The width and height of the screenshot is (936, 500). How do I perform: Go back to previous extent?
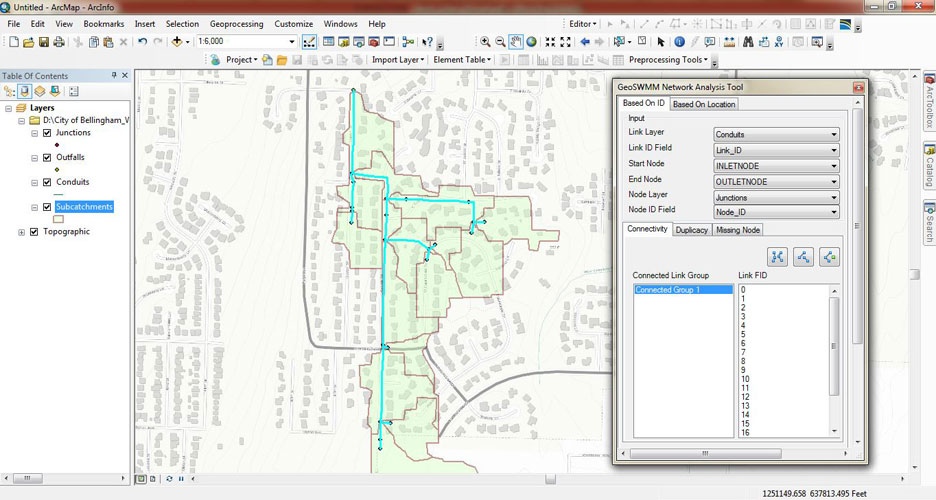pos(585,42)
